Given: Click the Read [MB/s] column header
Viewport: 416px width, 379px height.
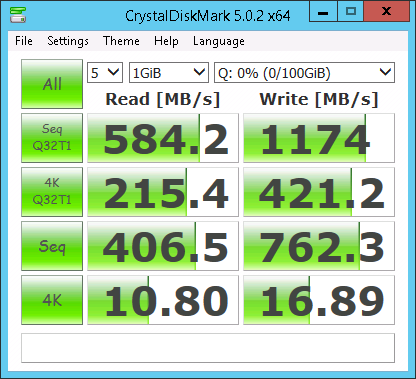Looking at the screenshot, I should pos(163,99).
